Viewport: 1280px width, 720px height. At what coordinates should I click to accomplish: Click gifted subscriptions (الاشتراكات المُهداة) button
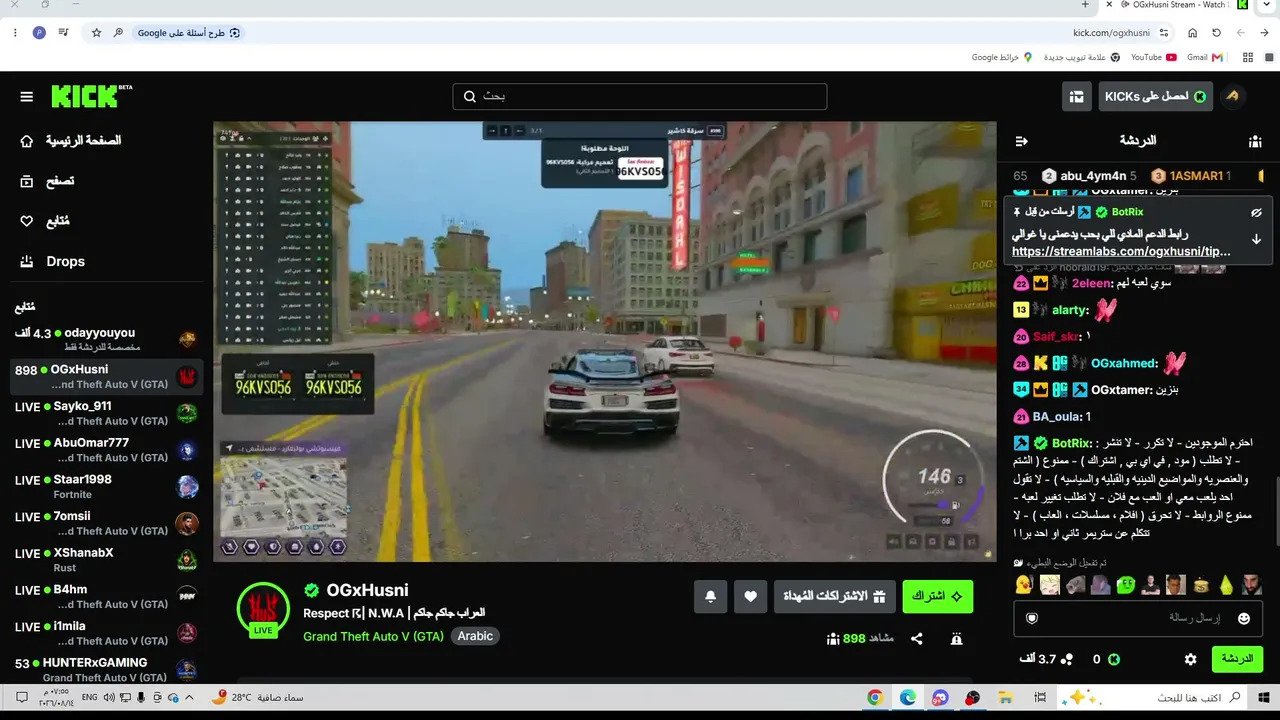(x=835, y=597)
